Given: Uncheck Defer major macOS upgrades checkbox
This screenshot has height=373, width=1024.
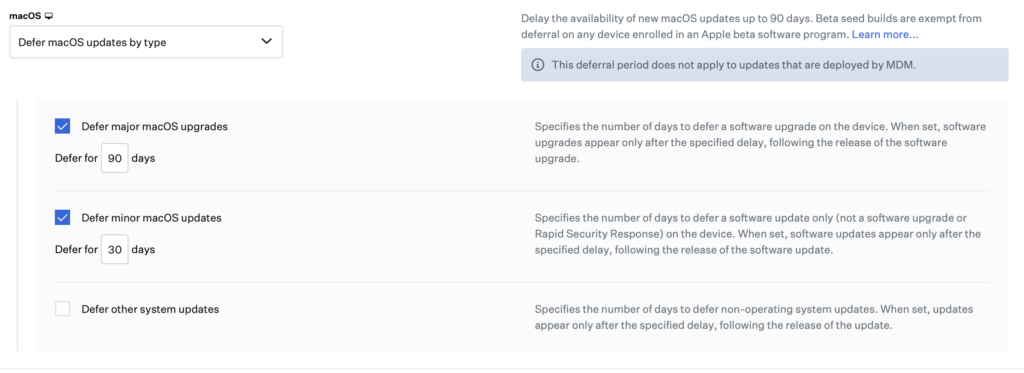Looking at the screenshot, I should coord(62,127).
